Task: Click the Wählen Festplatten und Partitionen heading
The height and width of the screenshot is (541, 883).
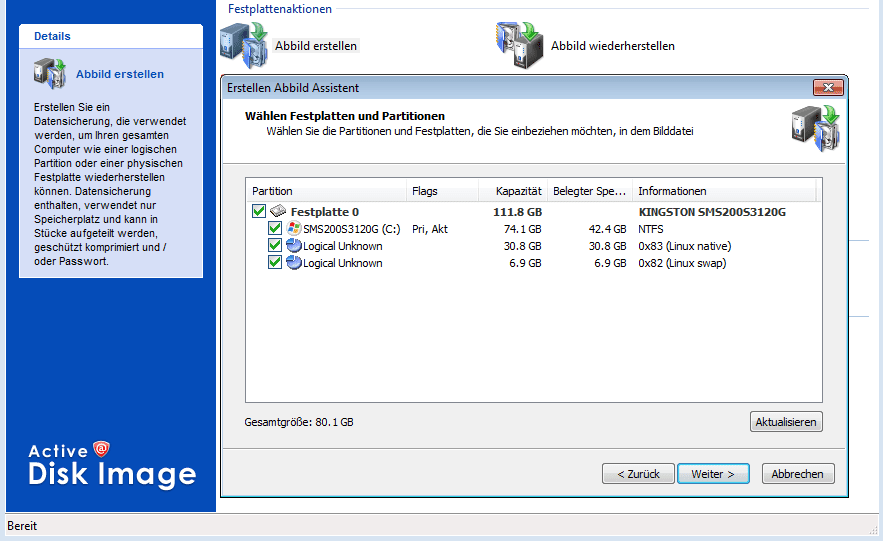Action: [345, 116]
